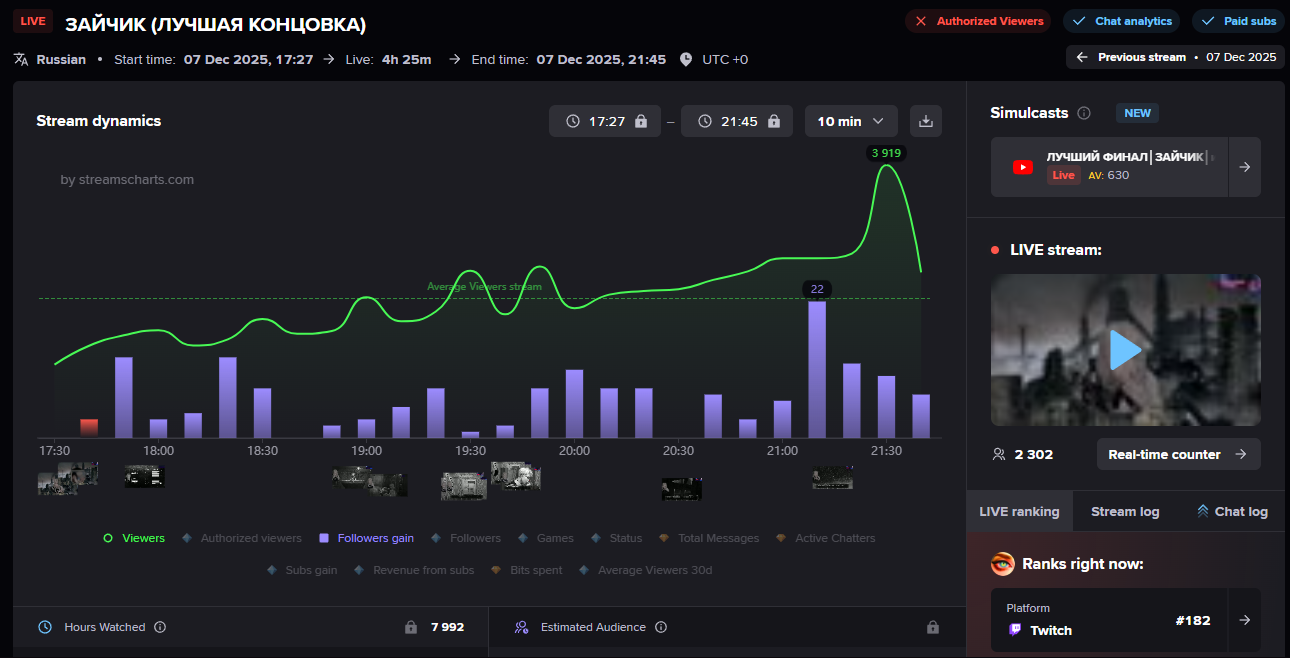Click the Hours Watched info icon
The image size is (1290, 658).
click(160, 627)
